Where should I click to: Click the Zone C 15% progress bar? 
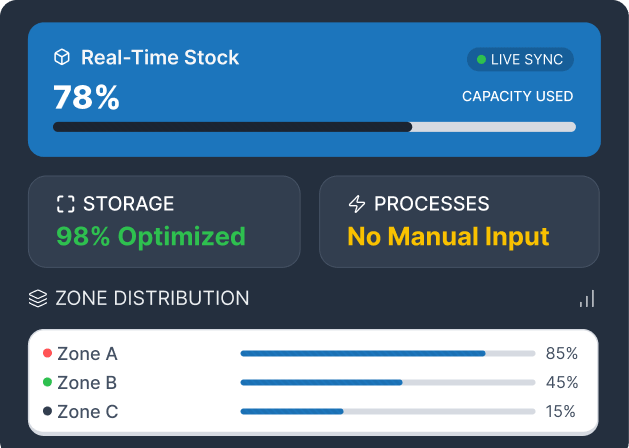[388, 412]
